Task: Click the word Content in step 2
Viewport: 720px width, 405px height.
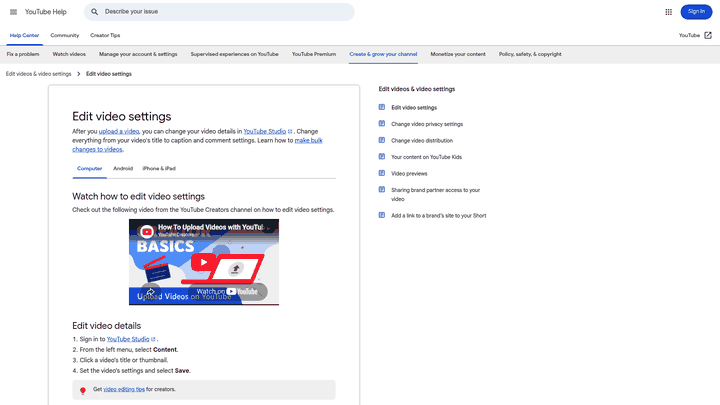Action: tap(165, 350)
